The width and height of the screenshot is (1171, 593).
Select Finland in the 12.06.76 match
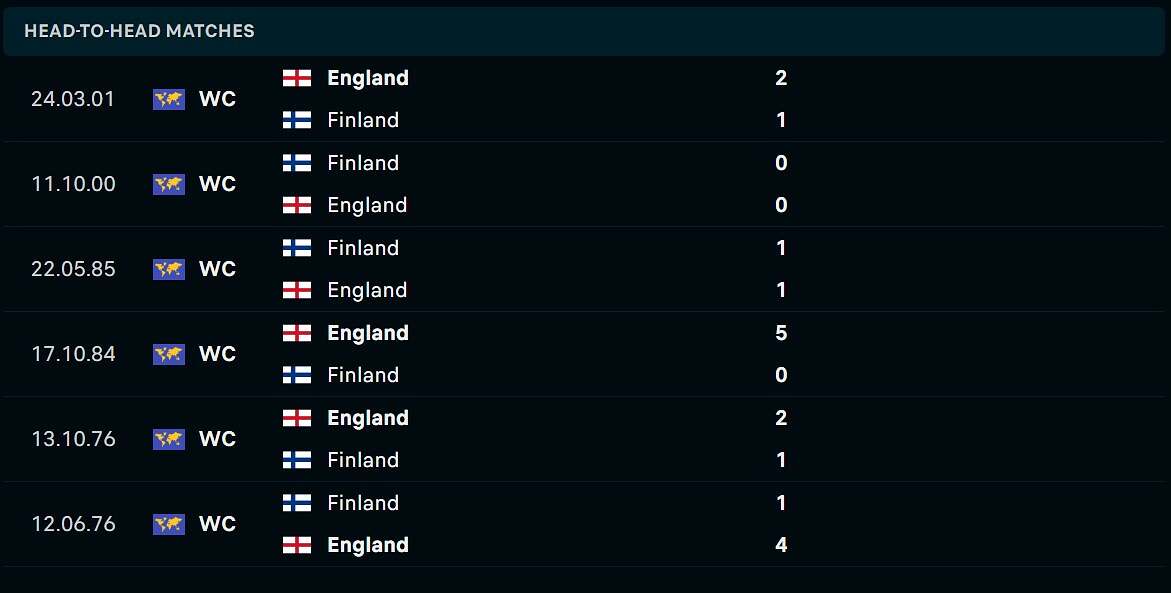[x=363, y=503]
